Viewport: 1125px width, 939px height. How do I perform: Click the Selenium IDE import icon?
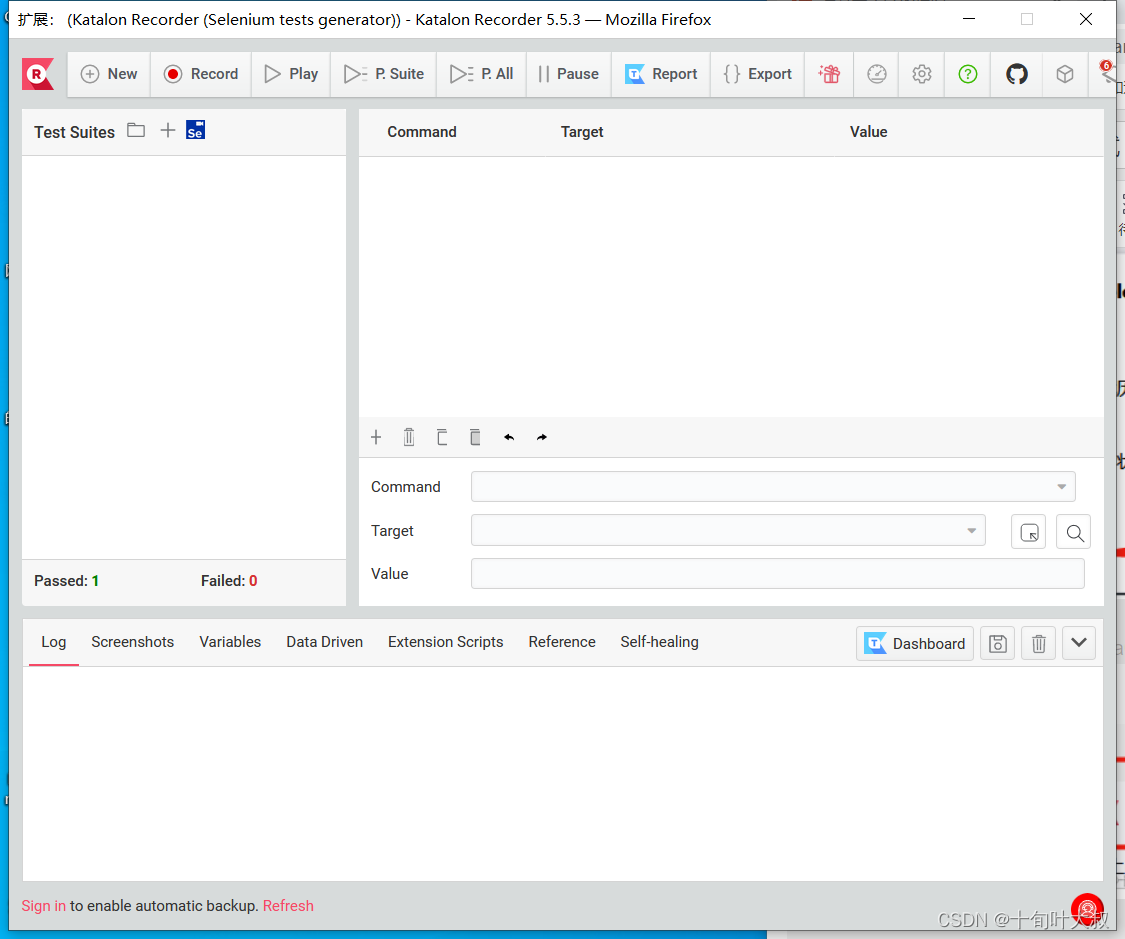pyautogui.click(x=195, y=130)
